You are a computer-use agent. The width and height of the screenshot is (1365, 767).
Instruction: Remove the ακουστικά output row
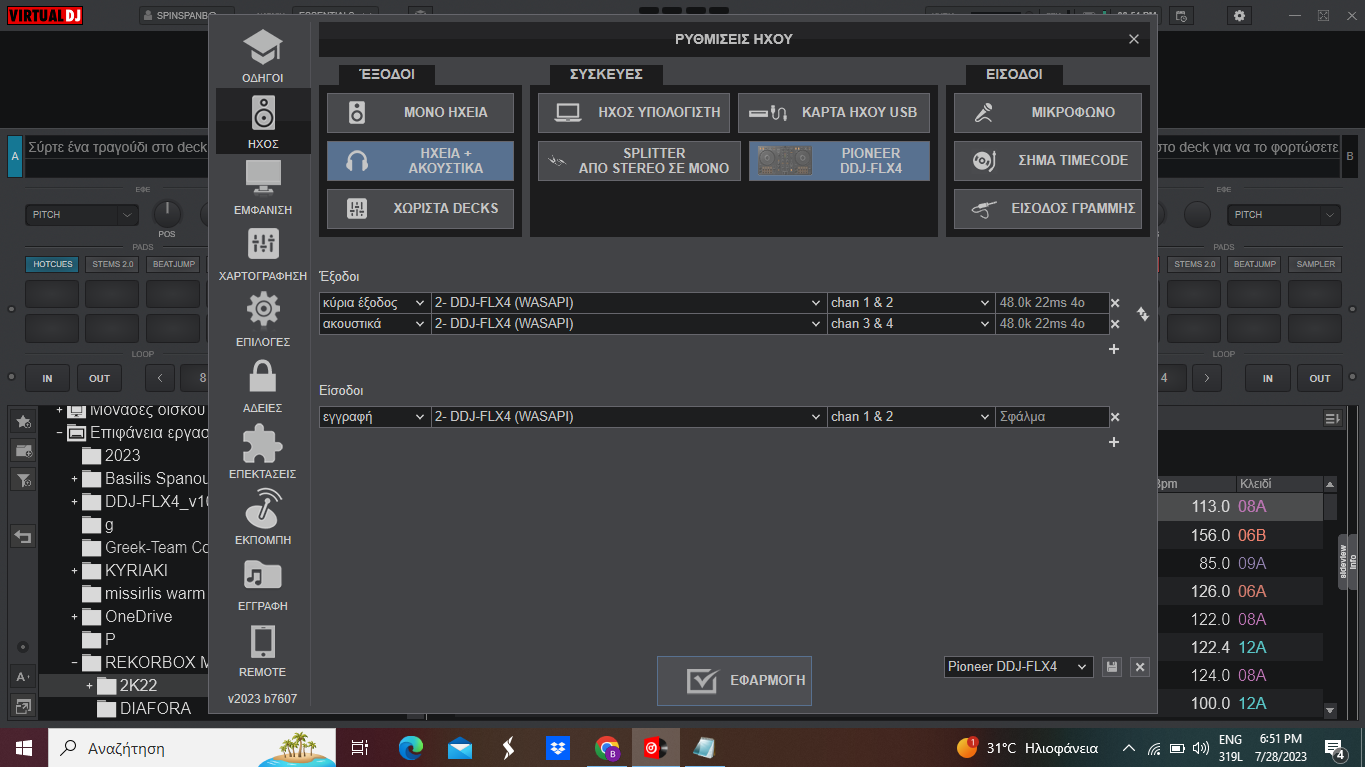coord(1115,324)
